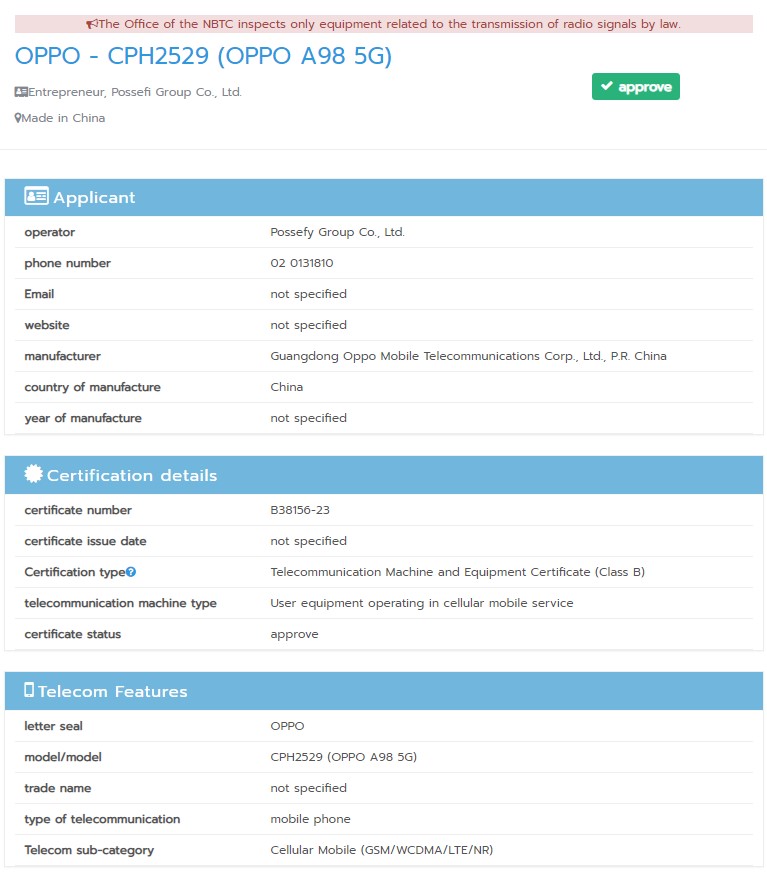
Task: Click the certificate status label
Action: coord(73,634)
